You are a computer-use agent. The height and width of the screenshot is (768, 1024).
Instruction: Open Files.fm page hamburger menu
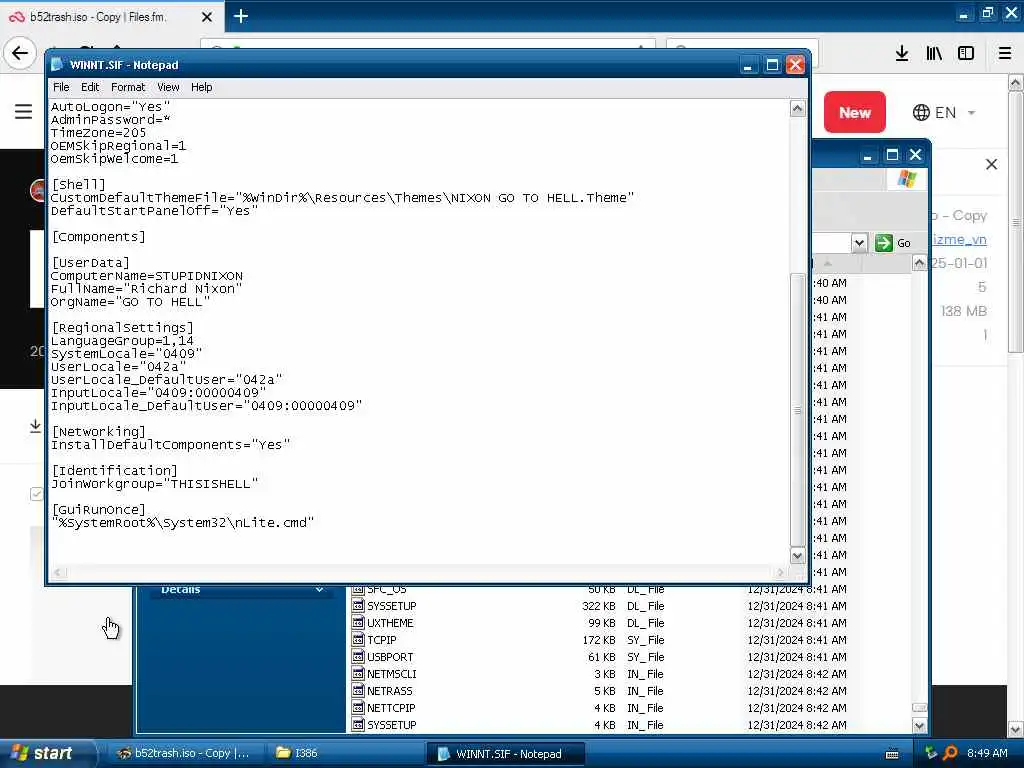tap(24, 112)
